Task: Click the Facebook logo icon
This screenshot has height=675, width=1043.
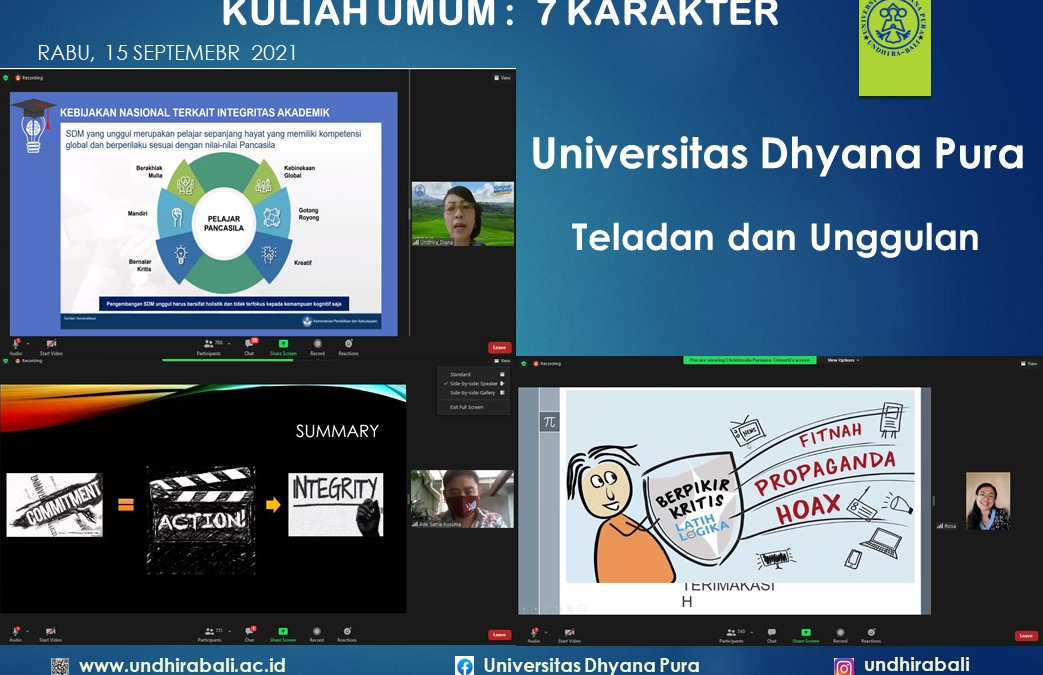Action: coord(465,666)
